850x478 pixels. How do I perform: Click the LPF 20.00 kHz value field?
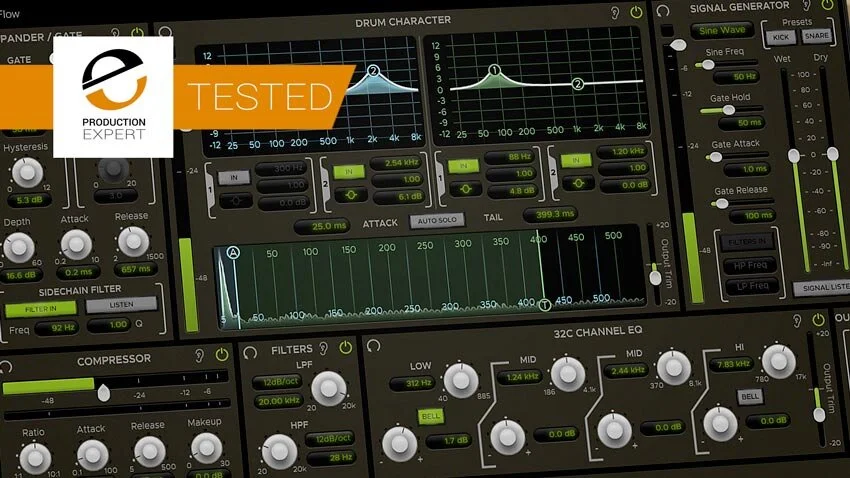coord(278,402)
